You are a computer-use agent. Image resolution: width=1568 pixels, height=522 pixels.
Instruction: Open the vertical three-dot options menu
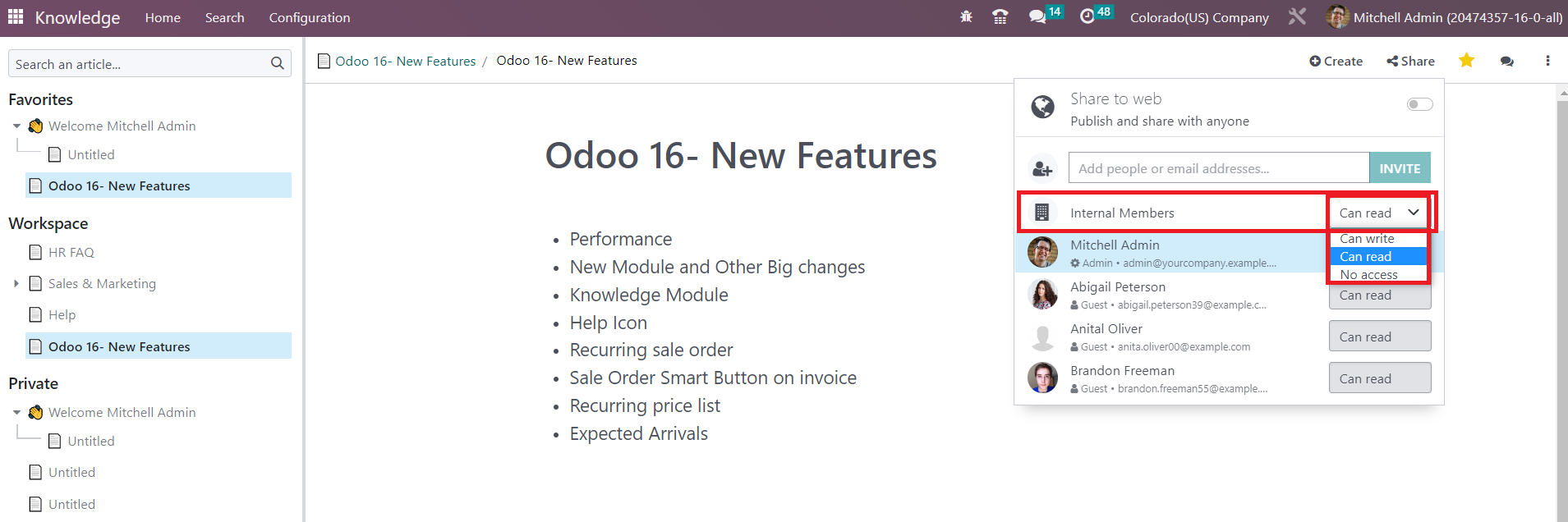click(x=1547, y=61)
